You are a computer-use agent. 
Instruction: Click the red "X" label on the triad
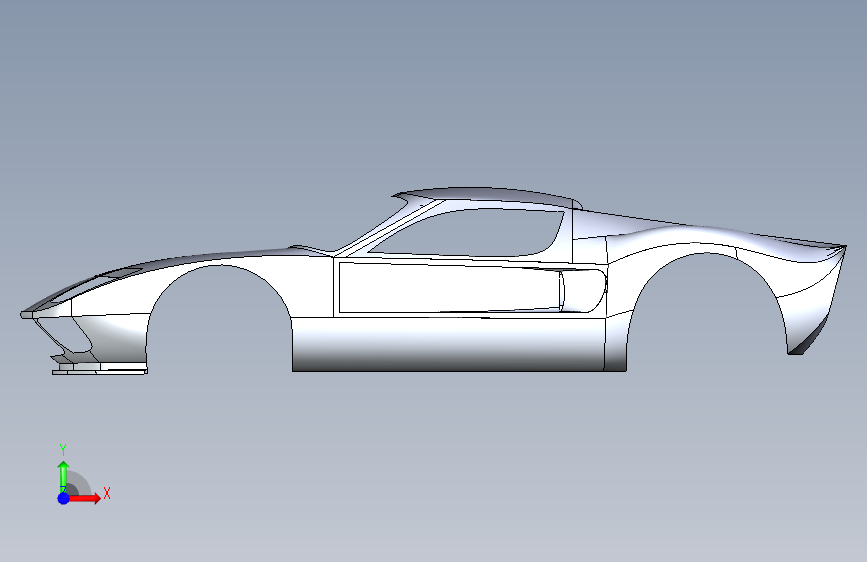107,493
